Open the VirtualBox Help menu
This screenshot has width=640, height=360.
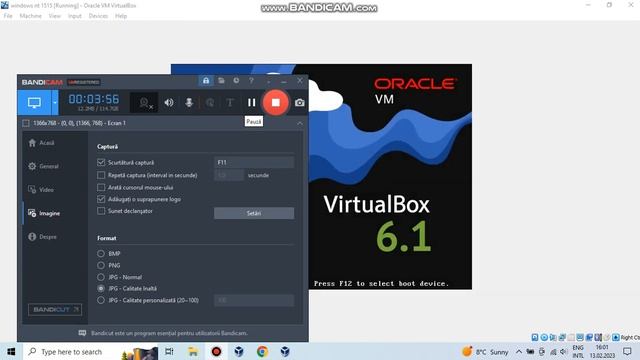pyautogui.click(x=121, y=16)
